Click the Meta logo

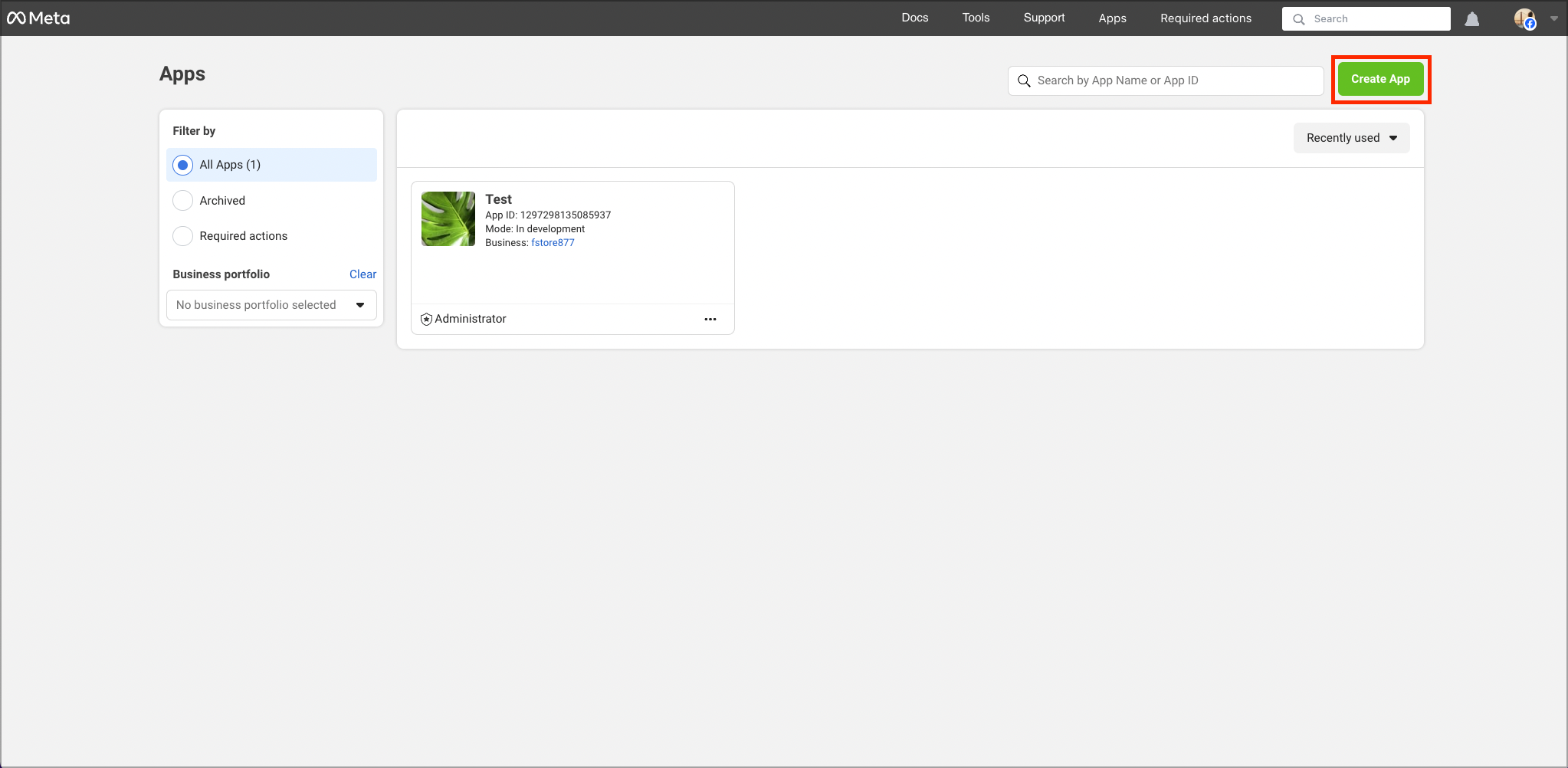[38, 18]
